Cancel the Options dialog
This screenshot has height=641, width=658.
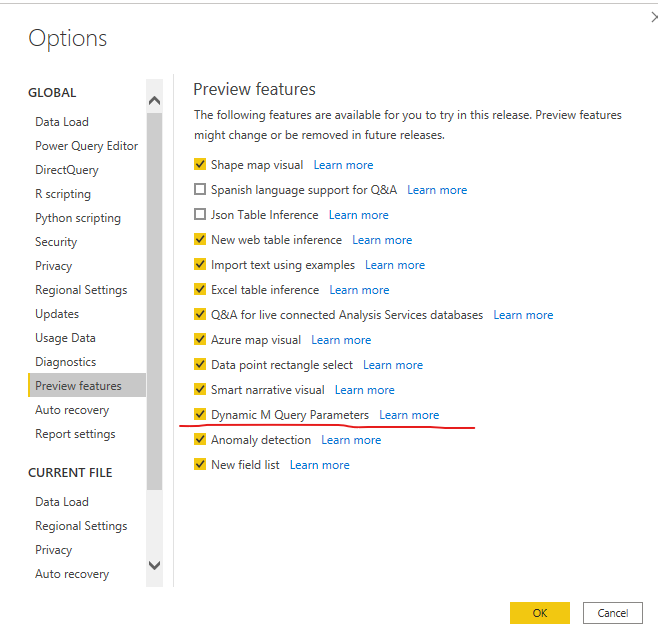[613, 613]
